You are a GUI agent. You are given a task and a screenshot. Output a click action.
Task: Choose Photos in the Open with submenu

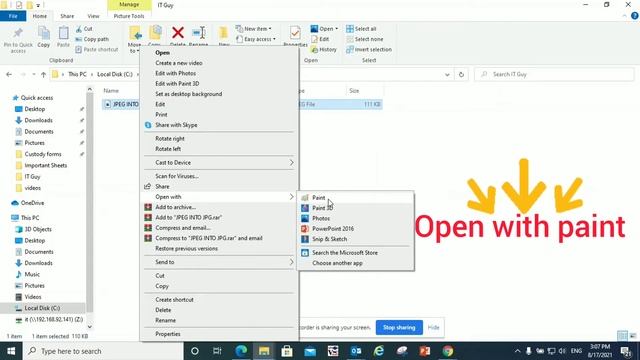(355, 218)
